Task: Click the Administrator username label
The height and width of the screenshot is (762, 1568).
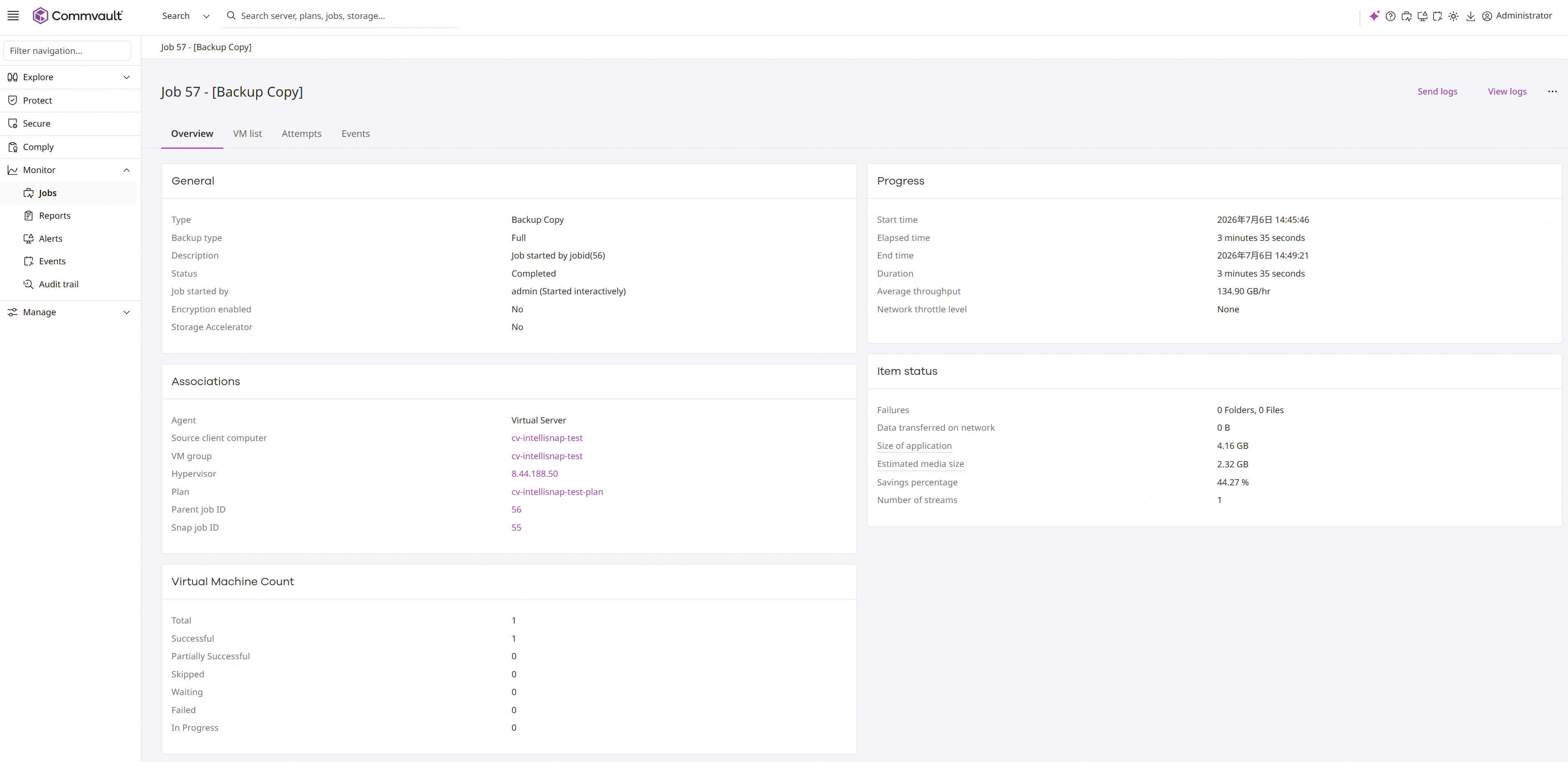Action: (x=1524, y=16)
